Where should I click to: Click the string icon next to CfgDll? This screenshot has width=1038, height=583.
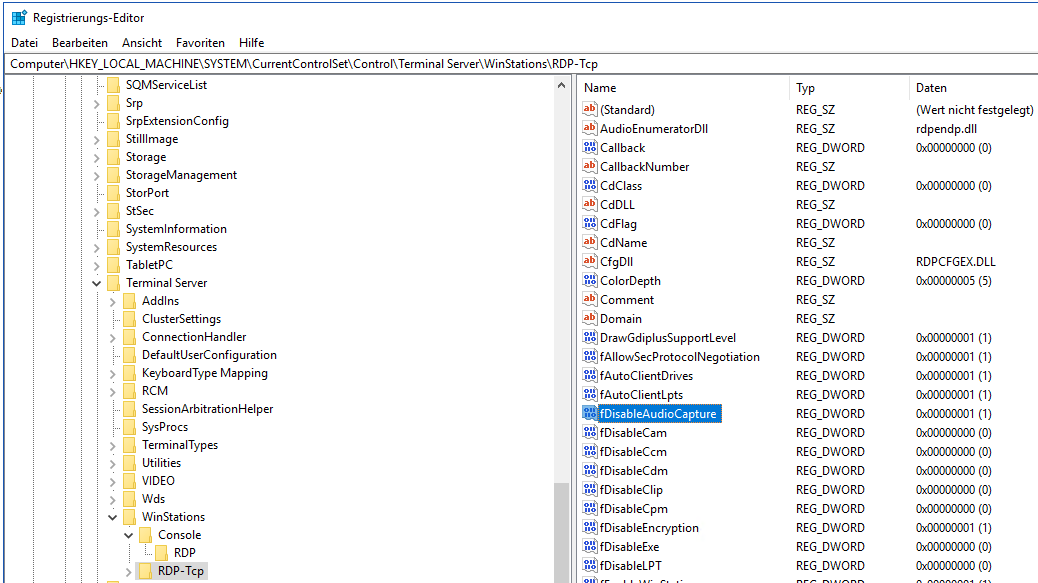tap(589, 262)
